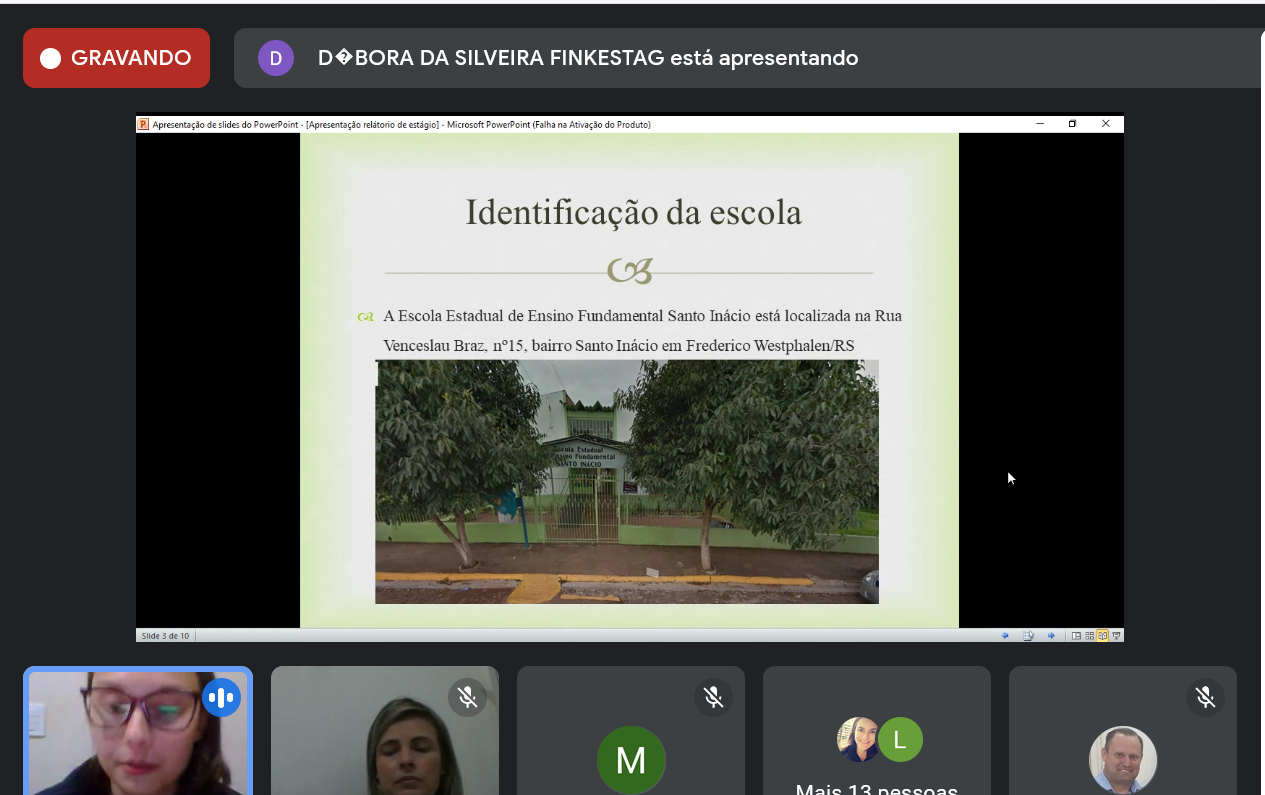Click the Slide 3 de 10 status text

(x=165, y=635)
